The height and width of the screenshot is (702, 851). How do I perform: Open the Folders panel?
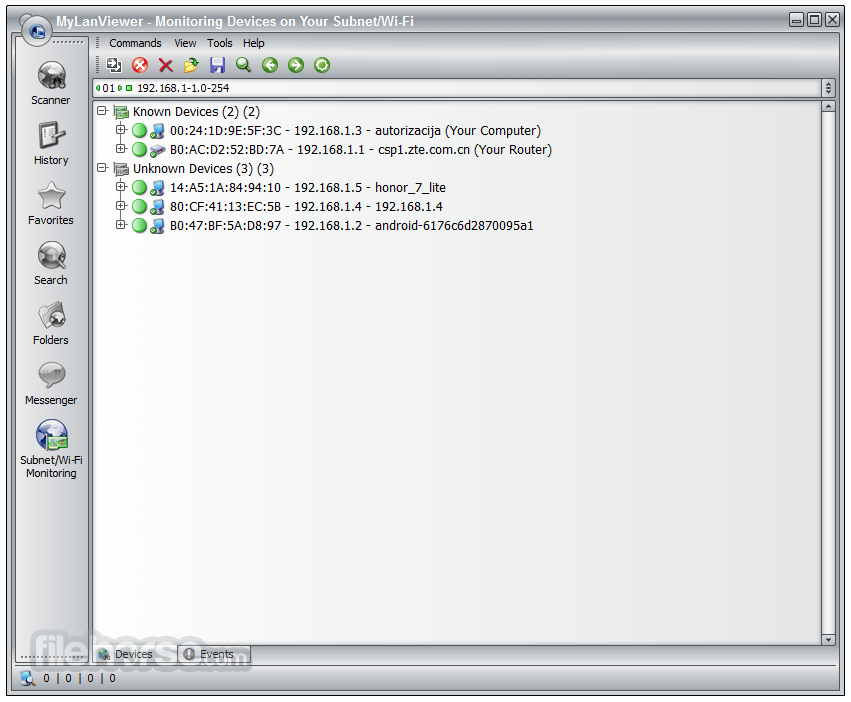click(51, 324)
